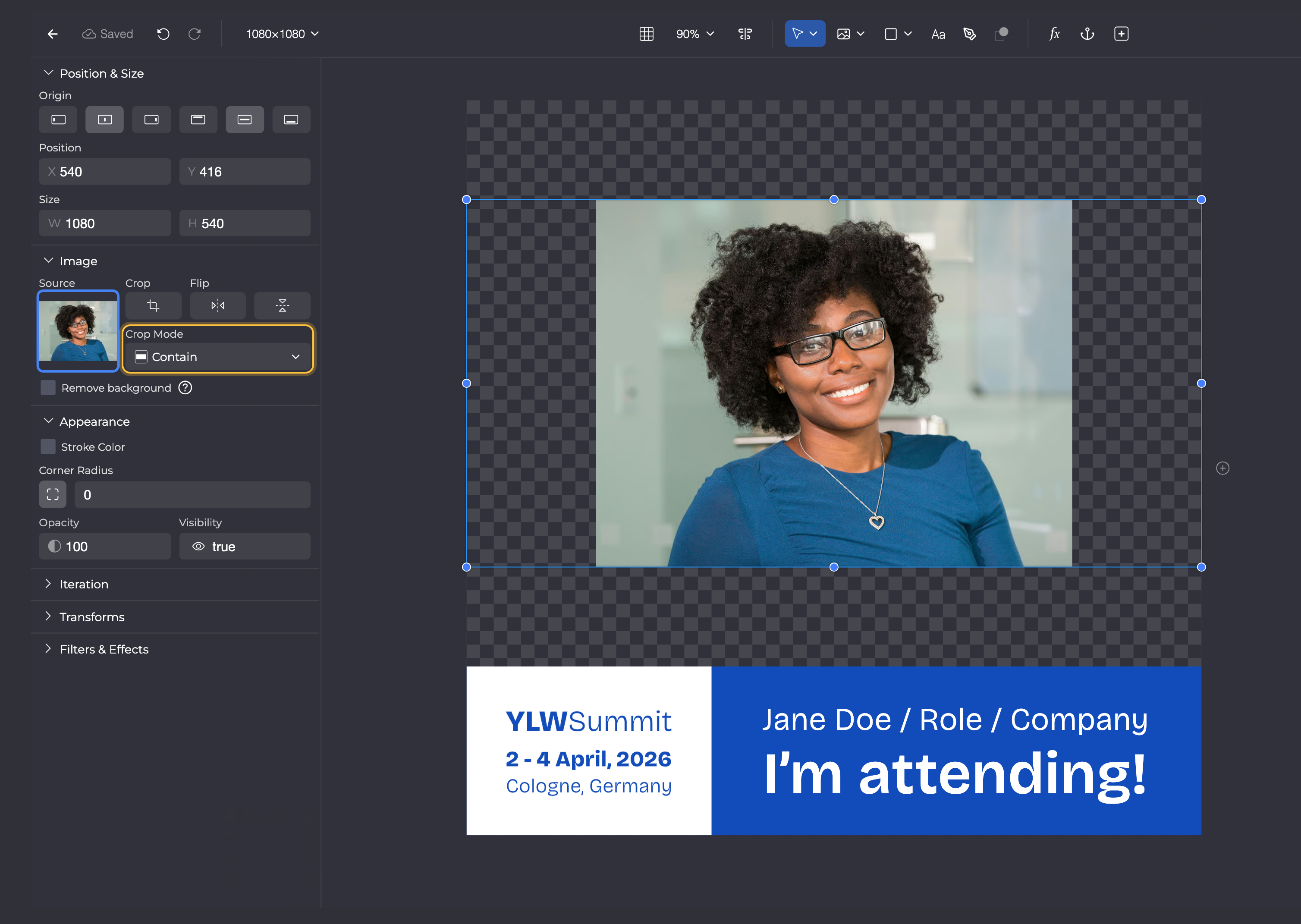
Task: Expand the Iteration section
Action: click(48, 584)
